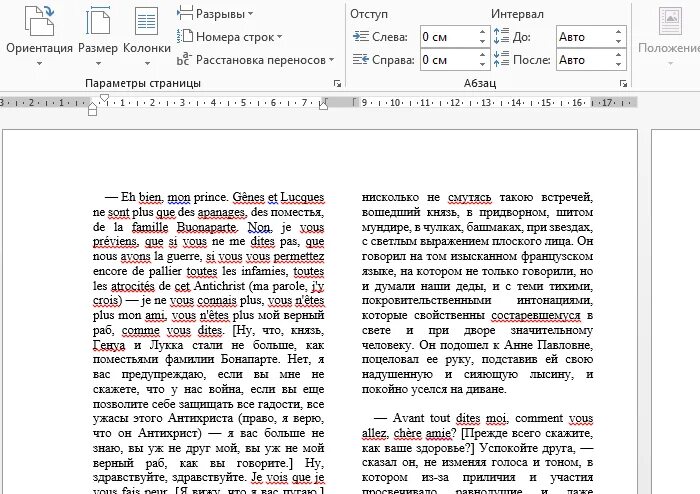Click the word Avant in second paragraph
Viewport: 700px width, 494px height.
(408, 418)
